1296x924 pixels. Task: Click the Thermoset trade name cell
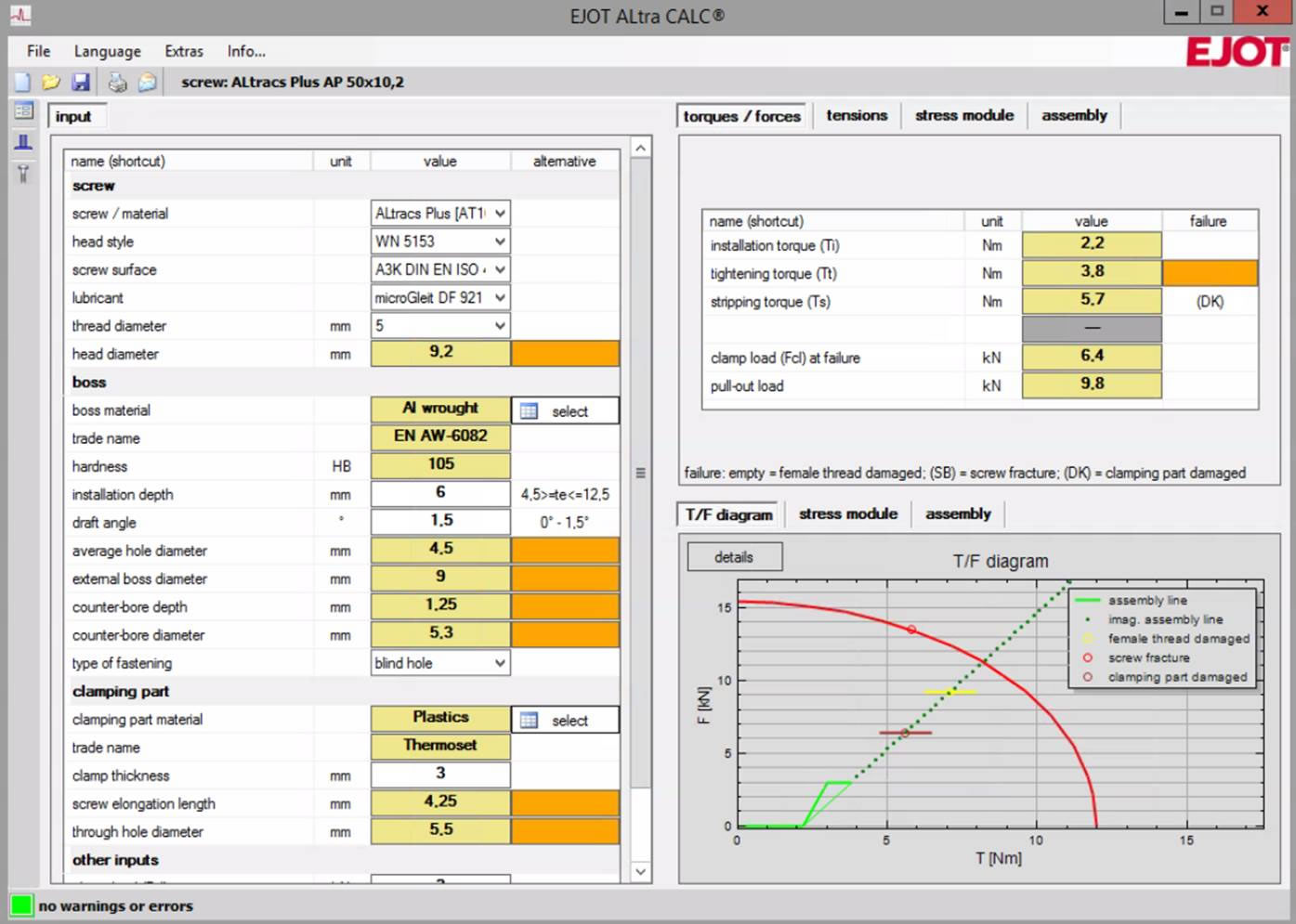point(440,746)
